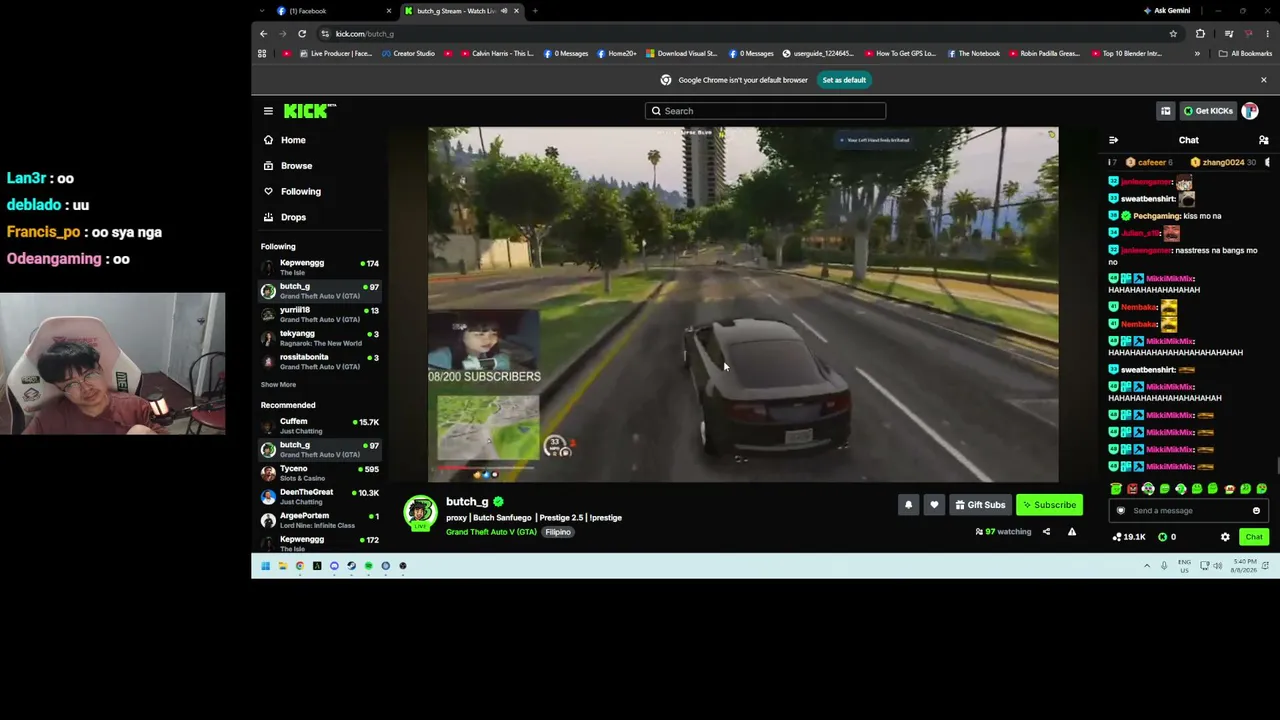The height and width of the screenshot is (720, 1280).
Task: Open a new browser tab
Action: tap(535, 11)
